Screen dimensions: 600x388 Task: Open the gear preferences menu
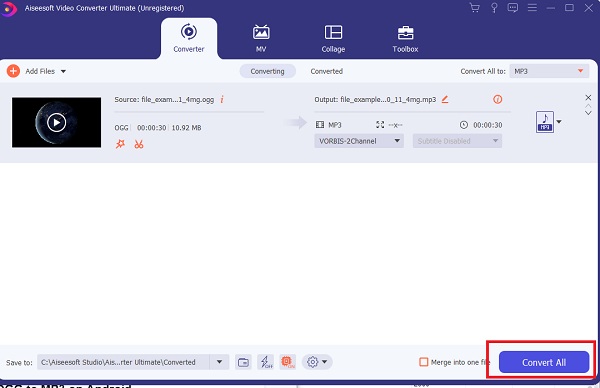coord(317,362)
